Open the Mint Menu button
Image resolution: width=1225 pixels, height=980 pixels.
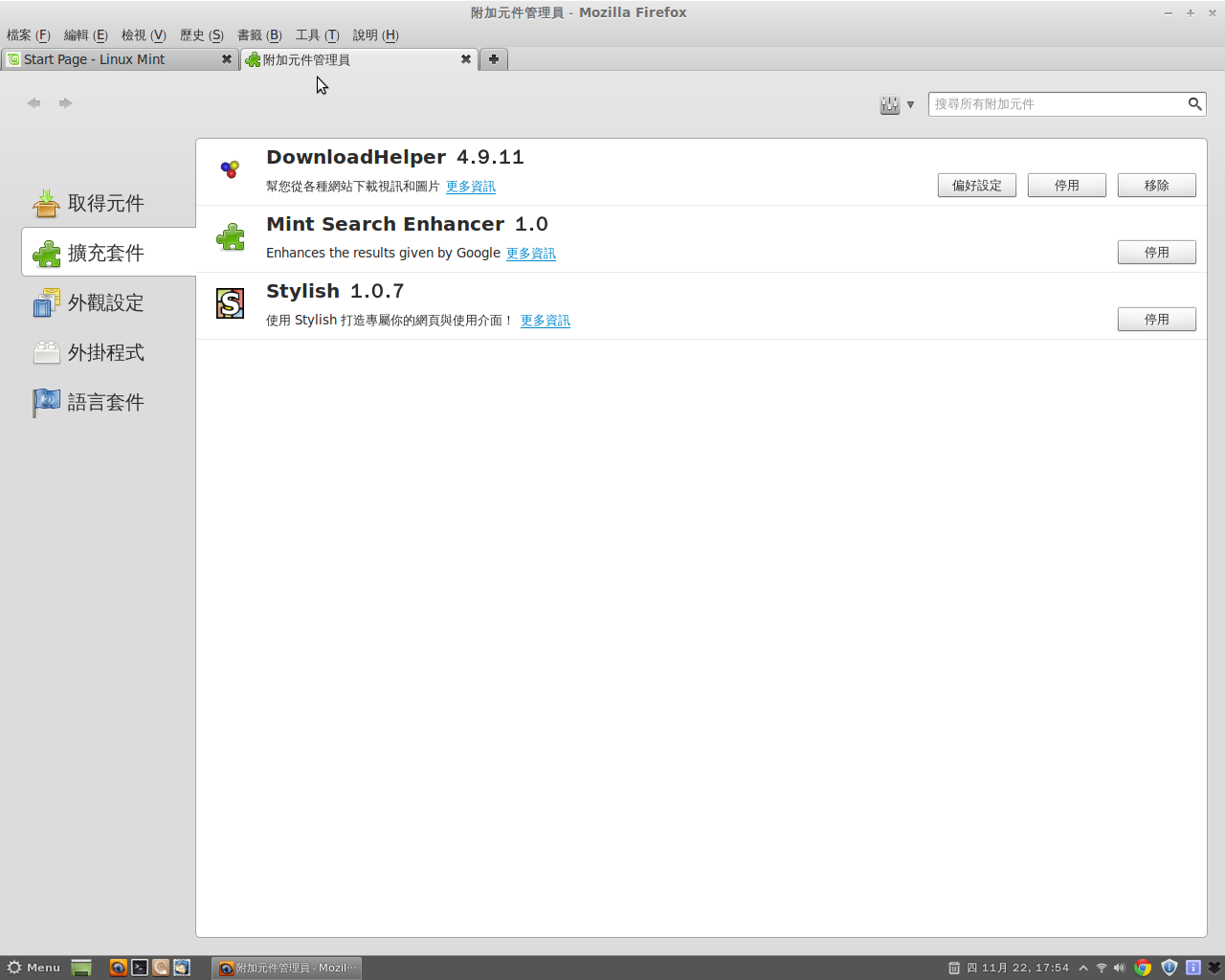(x=33, y=968)
